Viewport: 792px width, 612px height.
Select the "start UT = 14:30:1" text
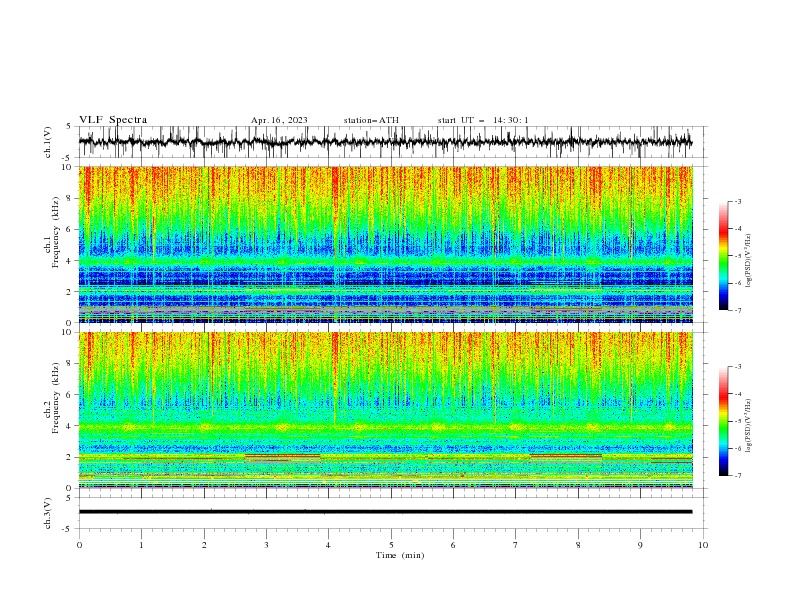click(x=483, y=120)
